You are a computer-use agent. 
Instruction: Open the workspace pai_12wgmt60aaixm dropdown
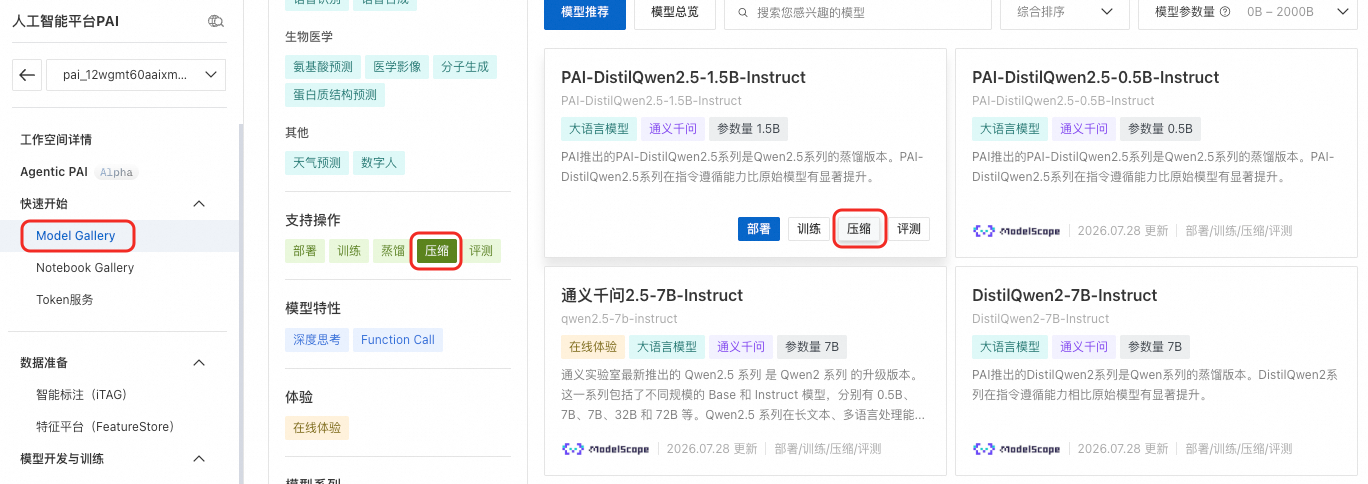pyautogui.click(x=135, y=75)
